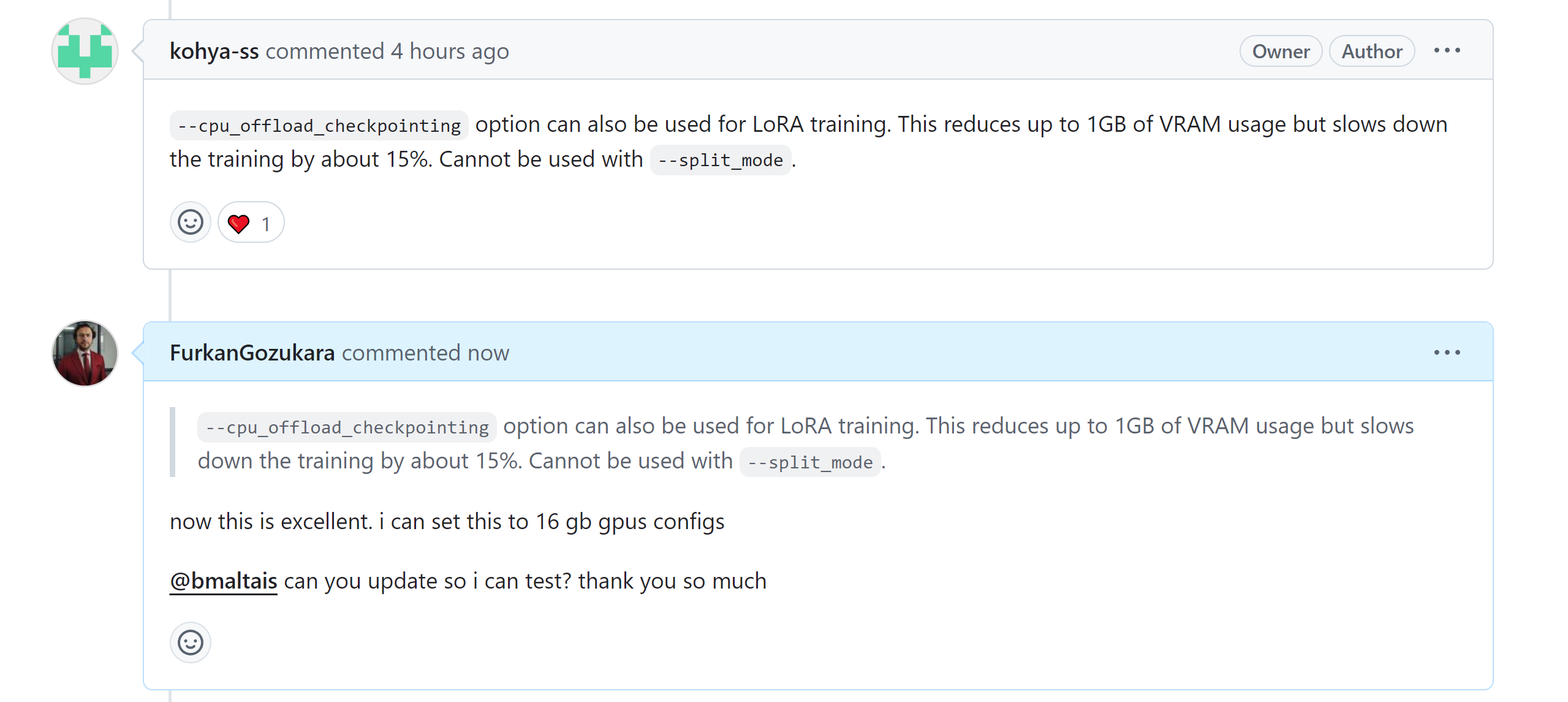Click the Author badge

click(x=1371, y=52)
